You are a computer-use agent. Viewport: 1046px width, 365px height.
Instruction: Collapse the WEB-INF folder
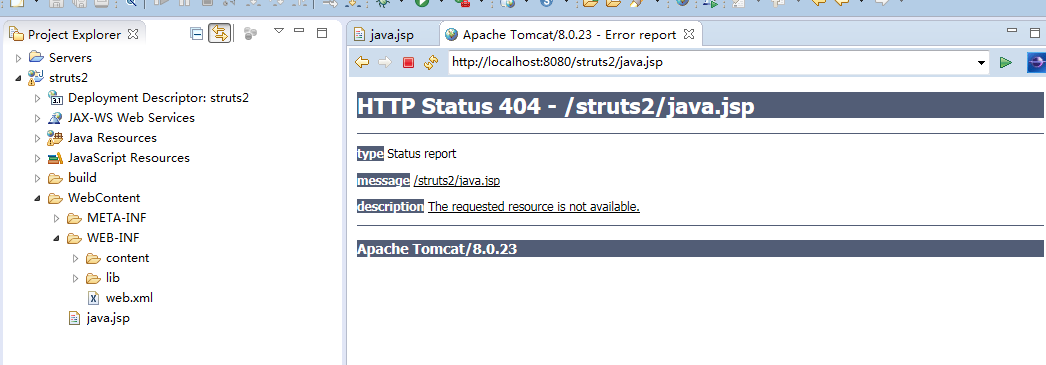[57, 238]
